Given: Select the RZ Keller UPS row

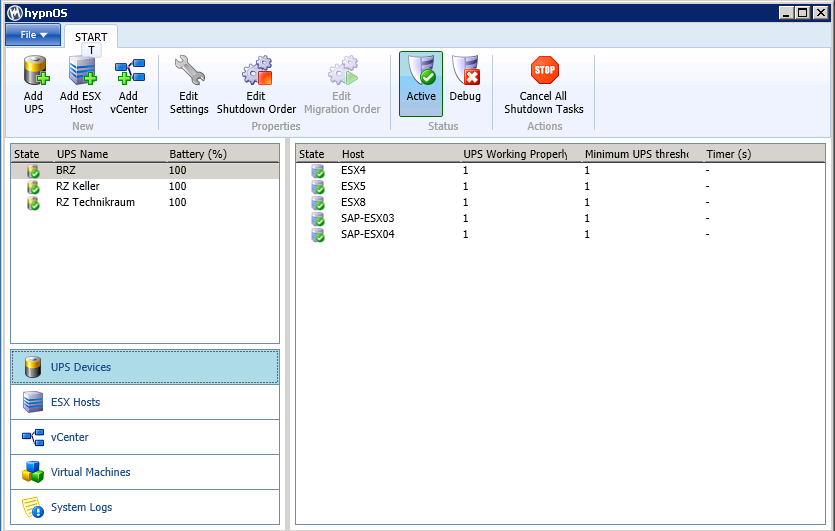Looking at the screenshot, I should [145, 186].
